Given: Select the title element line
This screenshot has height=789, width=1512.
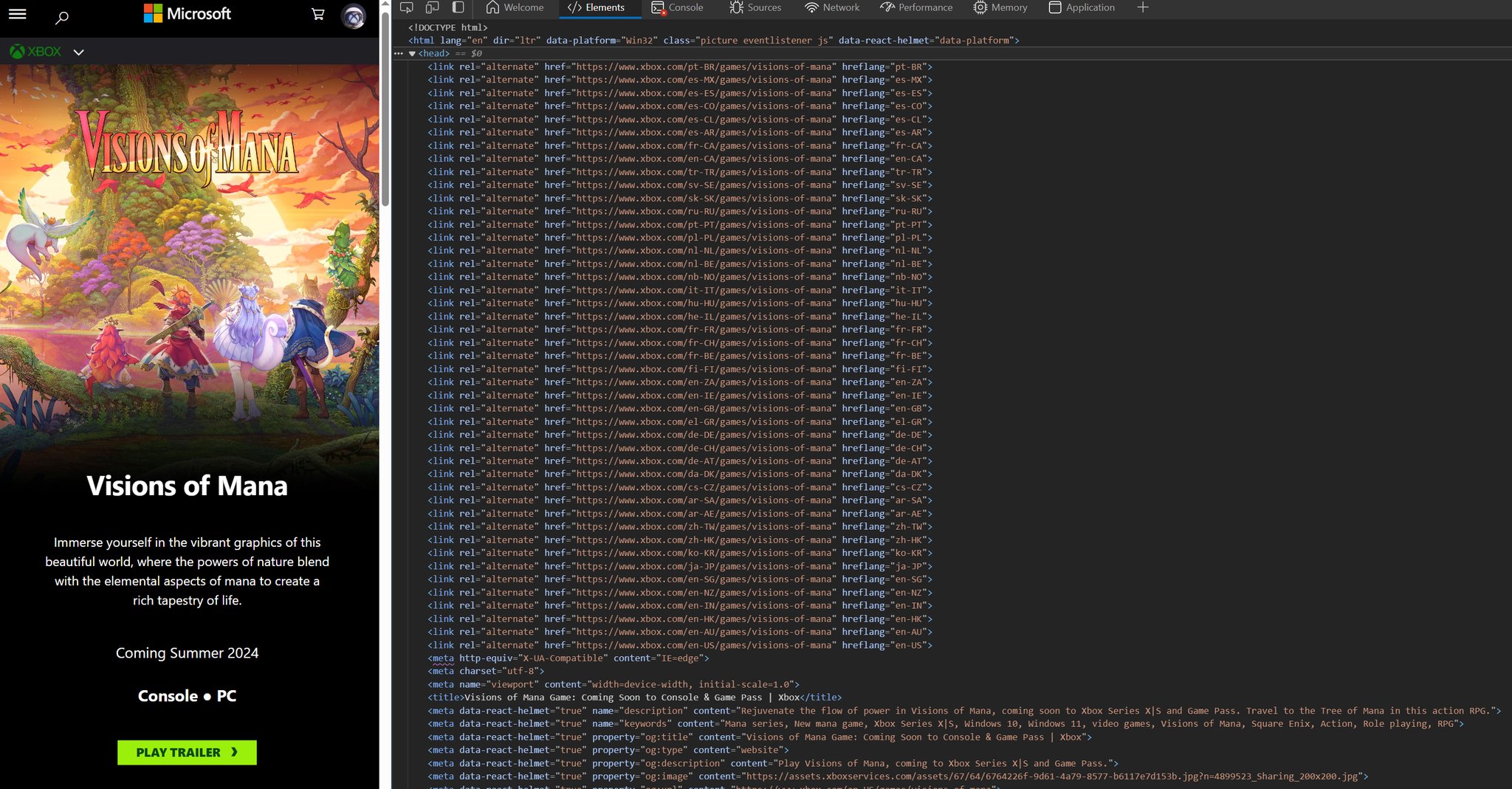Looking at the screenshot, I should 635,698.
